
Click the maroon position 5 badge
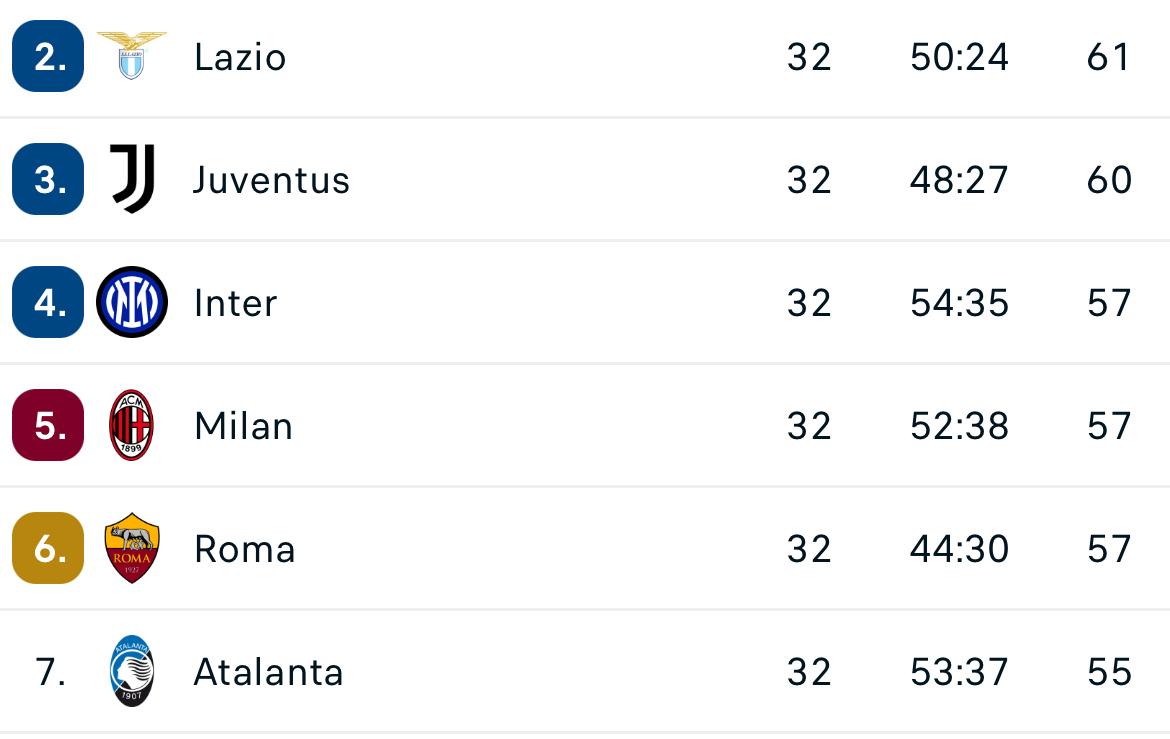[x=48, y=426]
